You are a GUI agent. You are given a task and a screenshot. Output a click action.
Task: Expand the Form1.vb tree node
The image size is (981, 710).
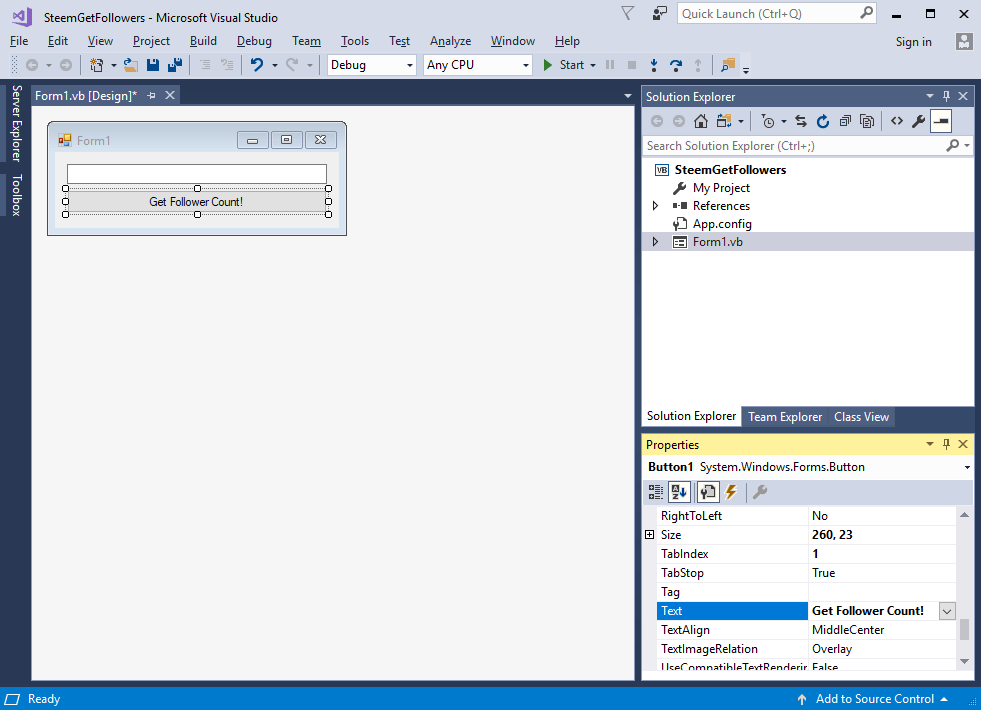655,242
